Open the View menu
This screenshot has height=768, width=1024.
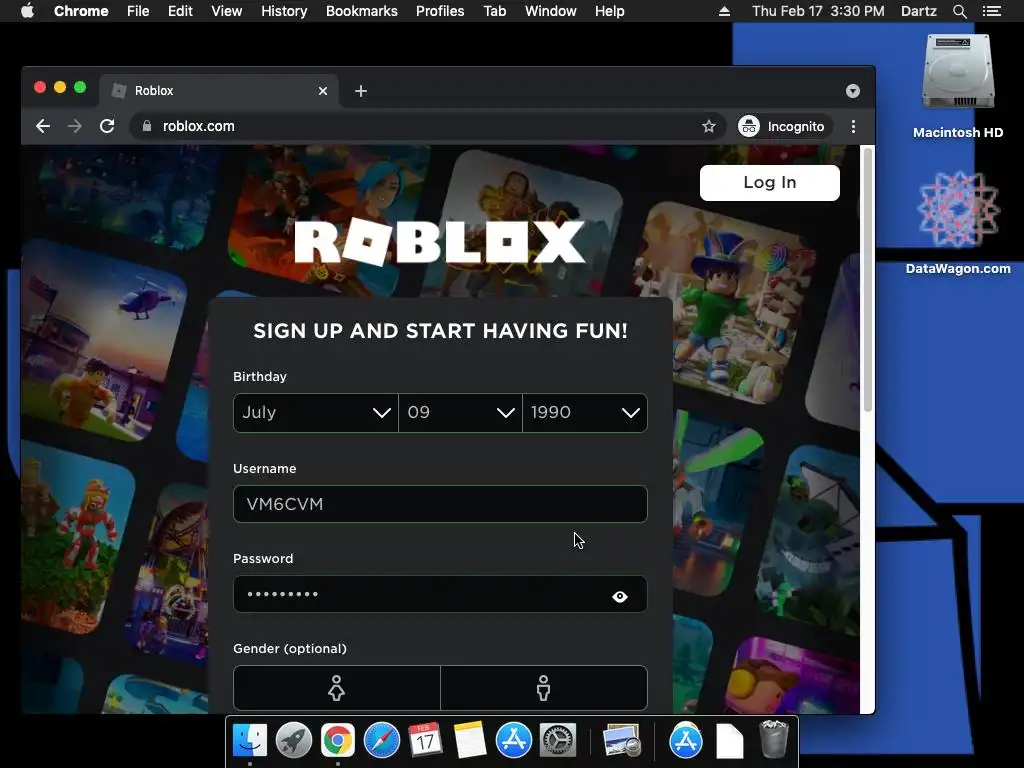pyautogui.click(x=227, y=11)
